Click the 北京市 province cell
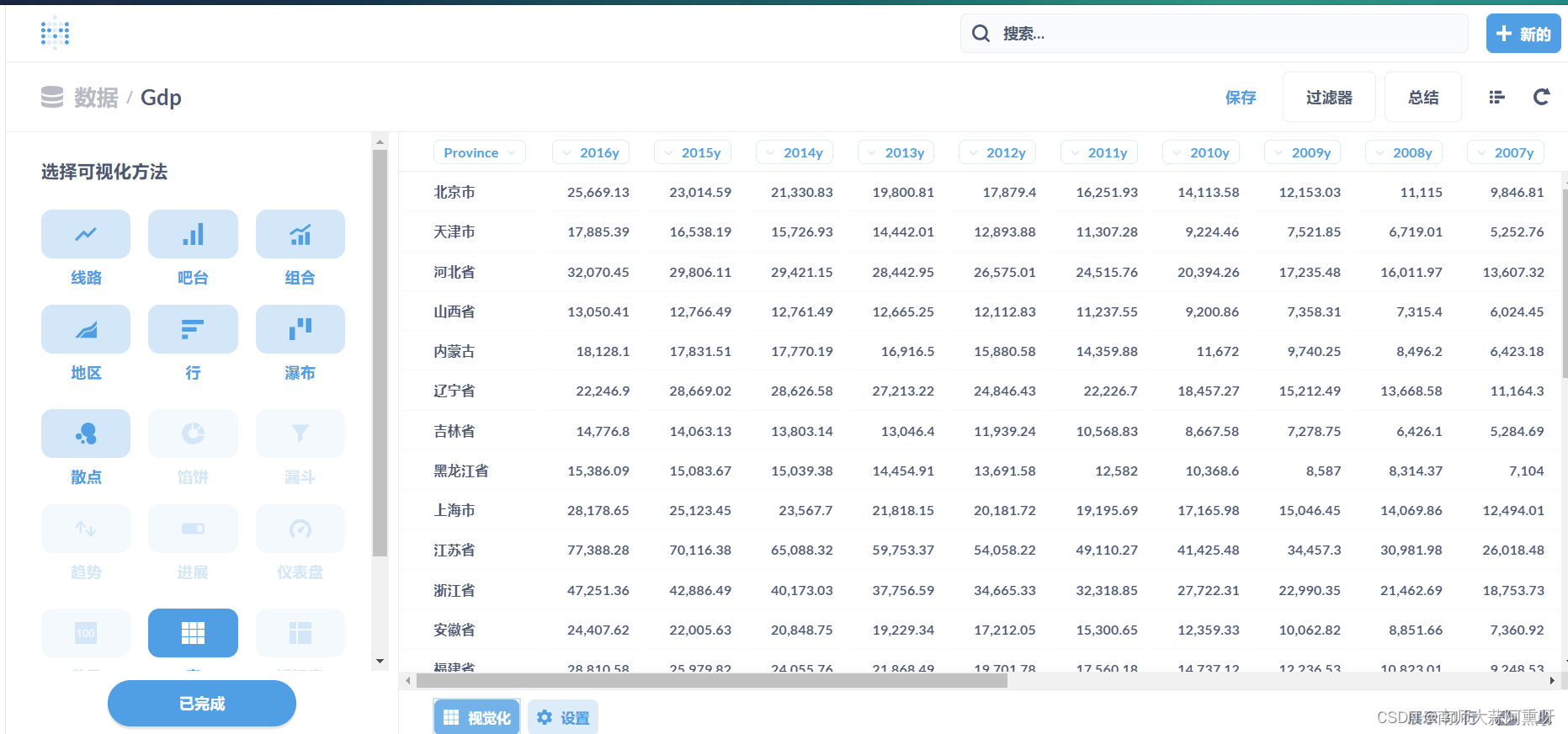The width and height of the screenshot is (1568, 734). tap(454, 192)
